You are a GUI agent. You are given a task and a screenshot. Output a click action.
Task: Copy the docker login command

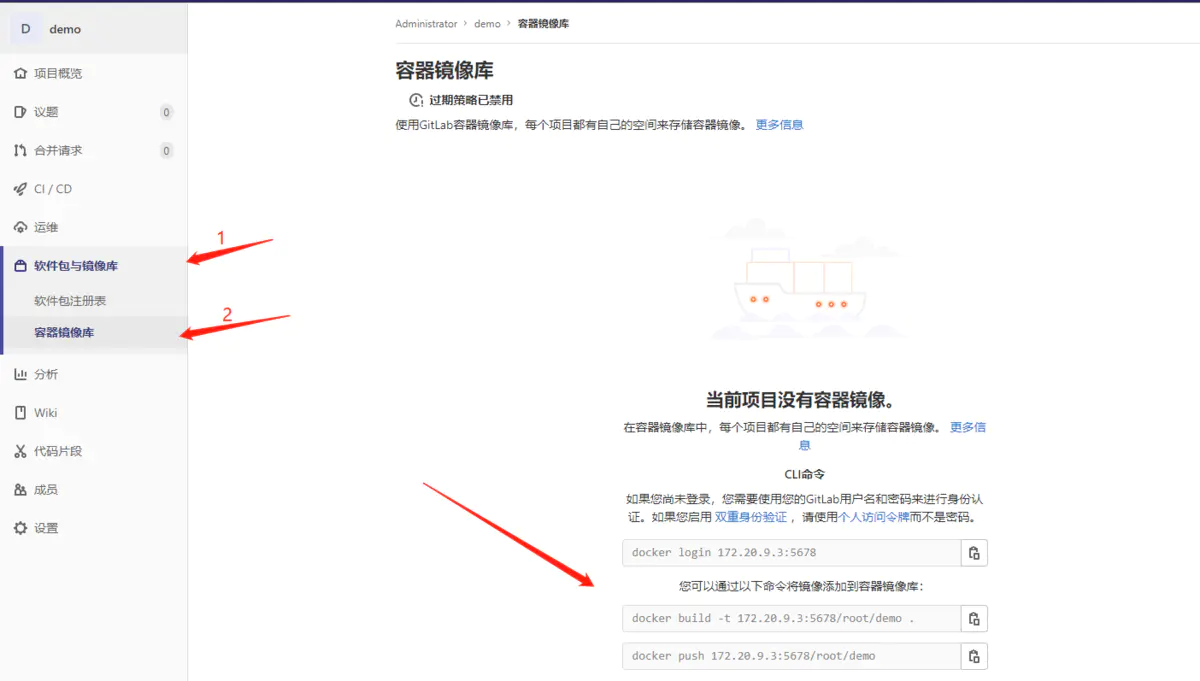974,553
